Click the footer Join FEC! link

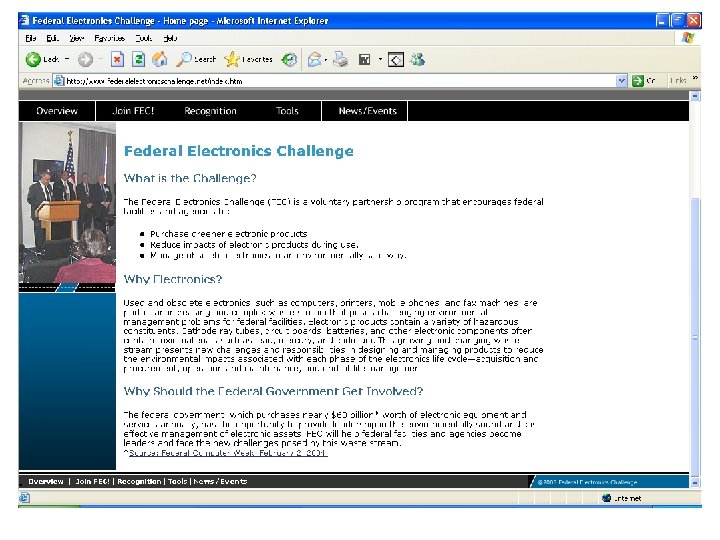click(92, 481)
